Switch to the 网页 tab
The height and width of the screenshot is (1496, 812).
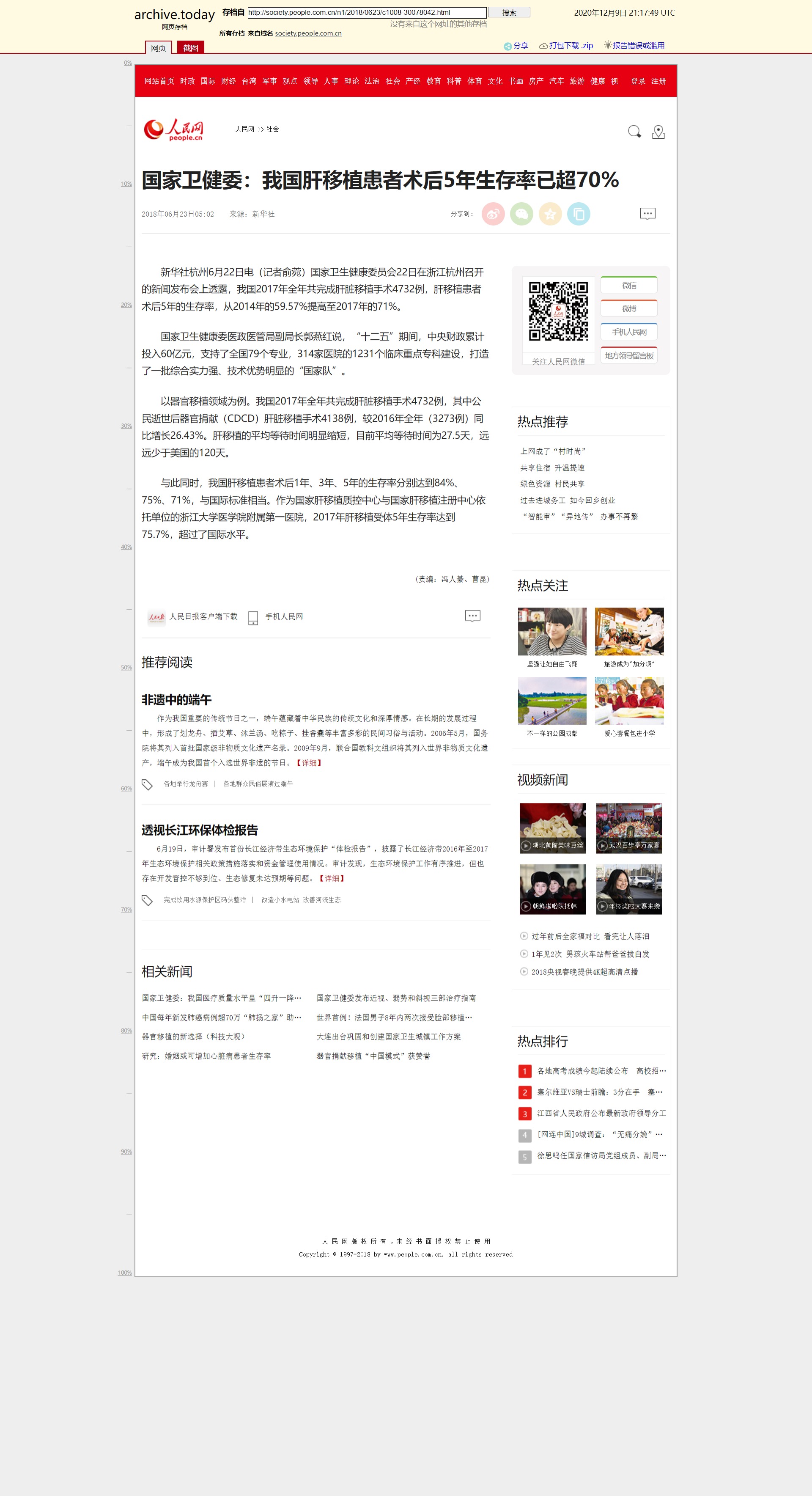159,48
